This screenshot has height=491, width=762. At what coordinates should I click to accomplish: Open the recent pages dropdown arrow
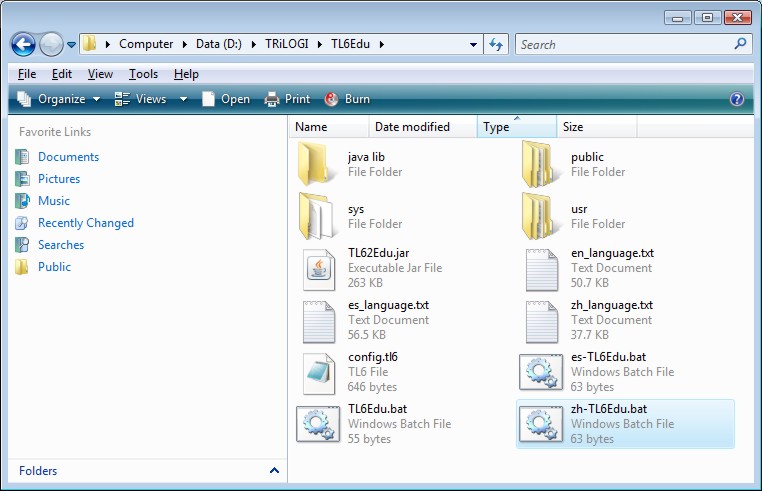click(x=71, y=45)
